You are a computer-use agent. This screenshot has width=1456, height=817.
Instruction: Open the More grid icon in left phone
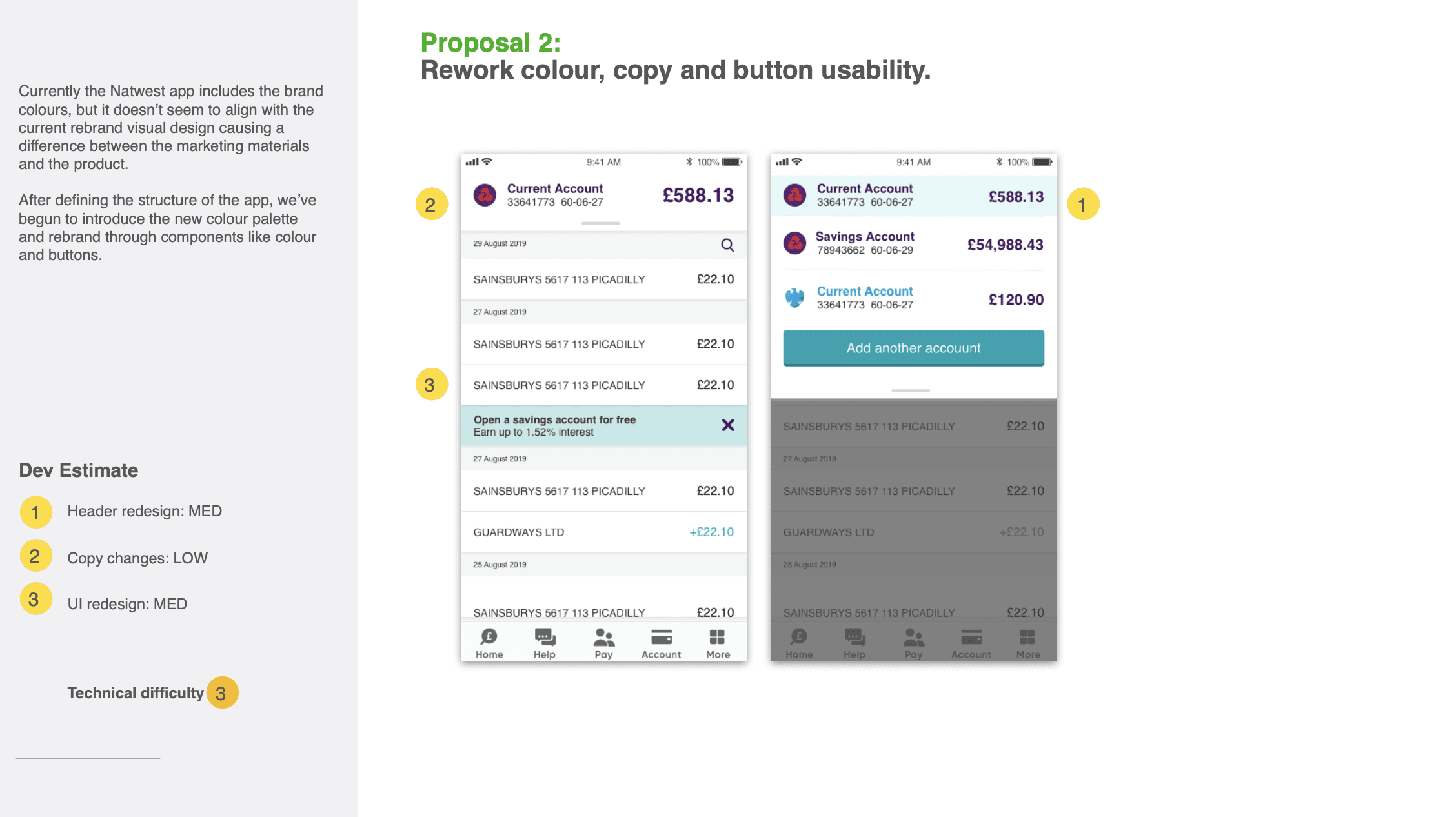click(718, 643)
